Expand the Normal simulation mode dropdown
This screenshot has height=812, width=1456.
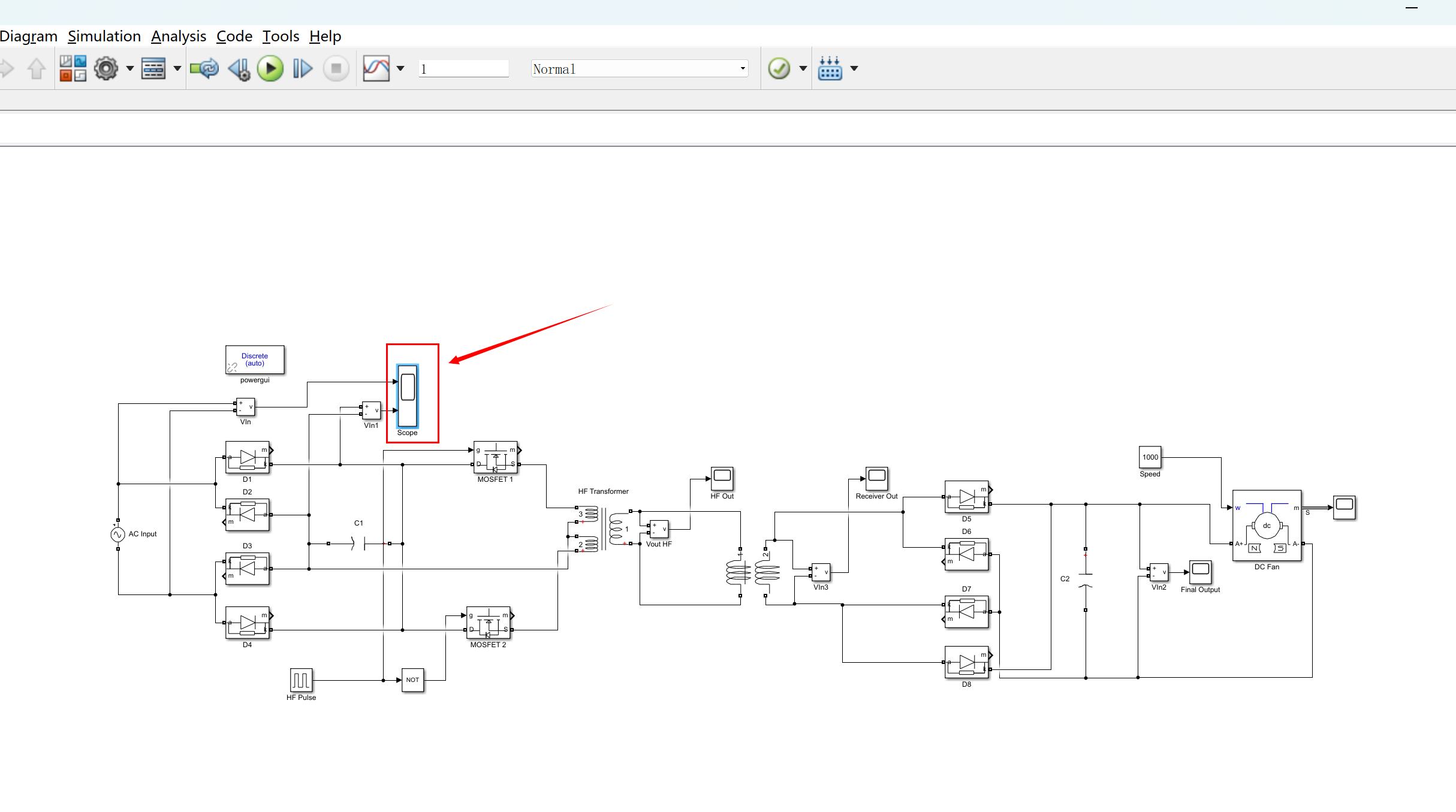pyautogui.click(x=743, y=69)
